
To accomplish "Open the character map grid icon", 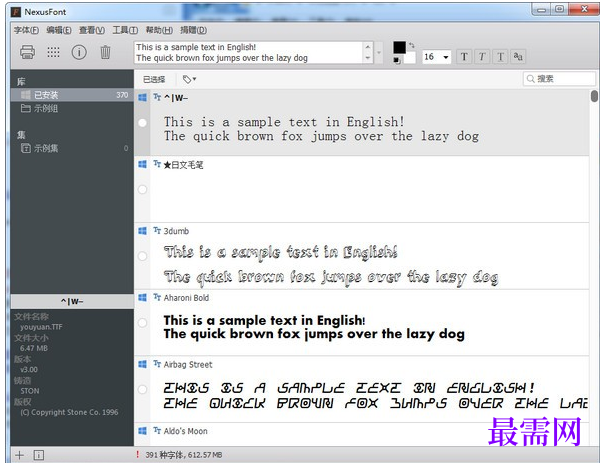I will tap(53, 52).
